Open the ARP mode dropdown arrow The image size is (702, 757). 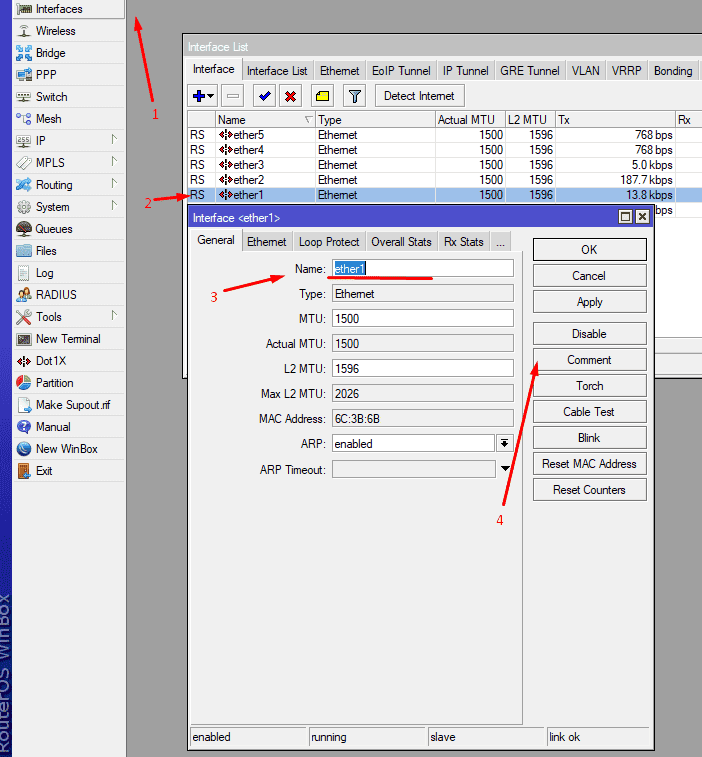[x=505, y=443]
